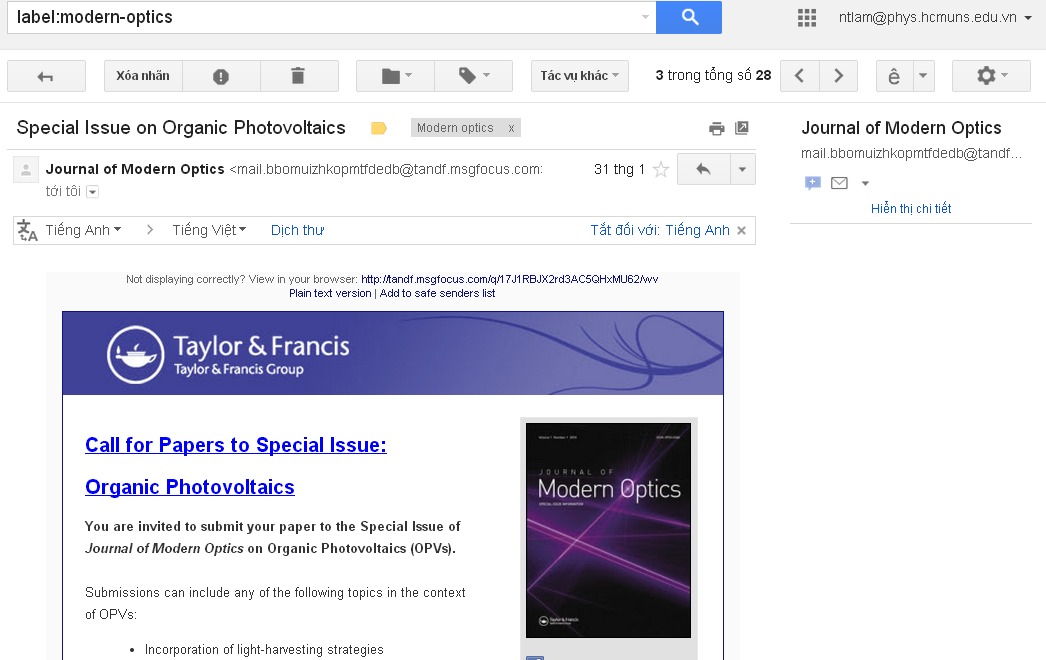Click the Taylor & Francis logo banner

(393, 353)
